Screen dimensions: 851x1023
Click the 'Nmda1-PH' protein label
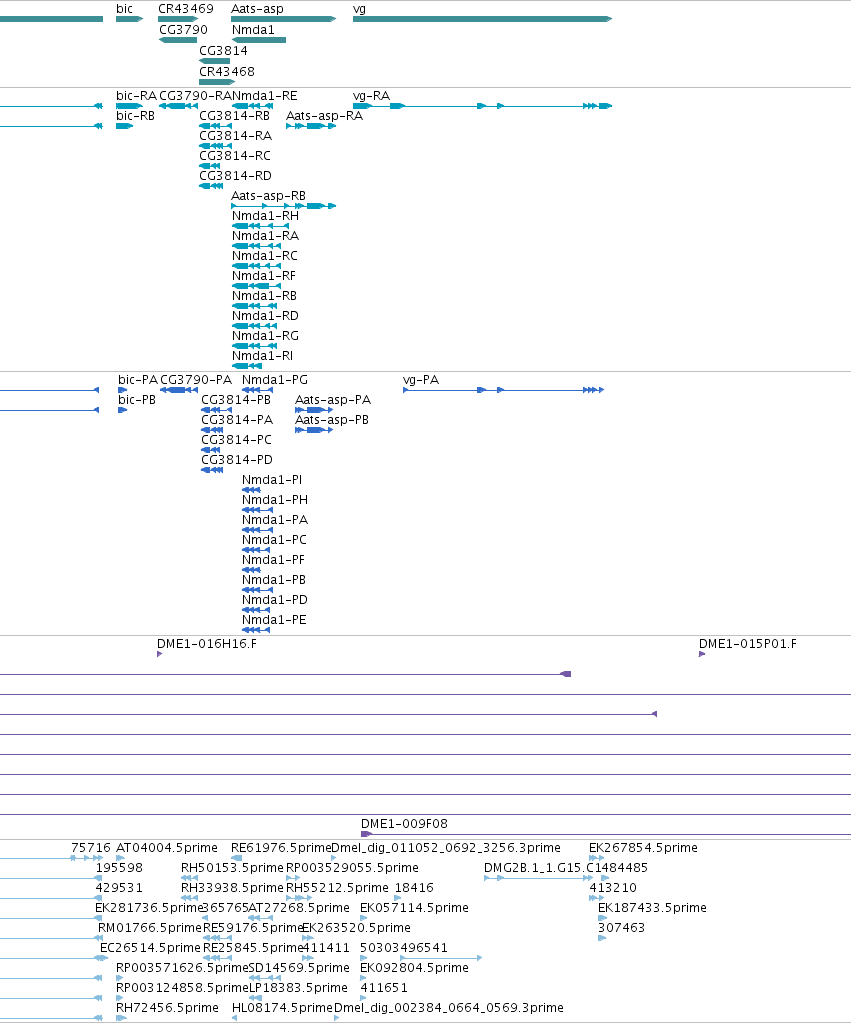(275, 500)
